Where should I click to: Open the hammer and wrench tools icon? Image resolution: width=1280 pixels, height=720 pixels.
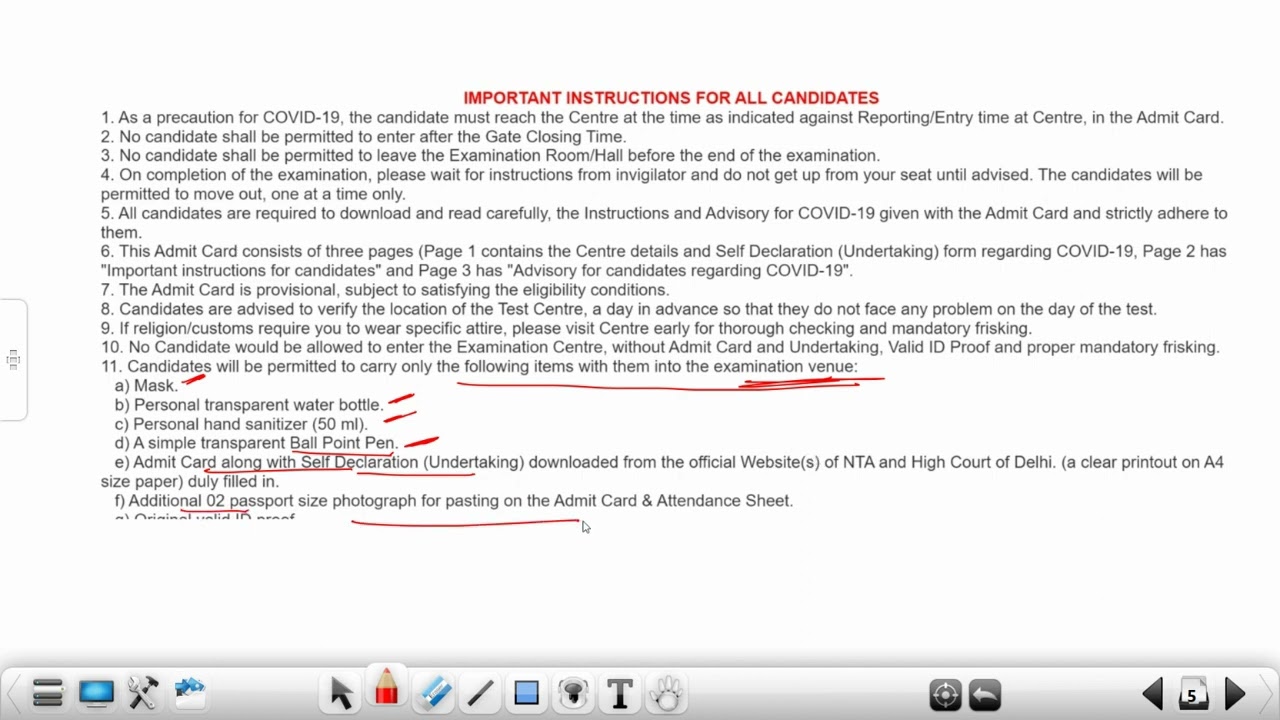point(142,692)
